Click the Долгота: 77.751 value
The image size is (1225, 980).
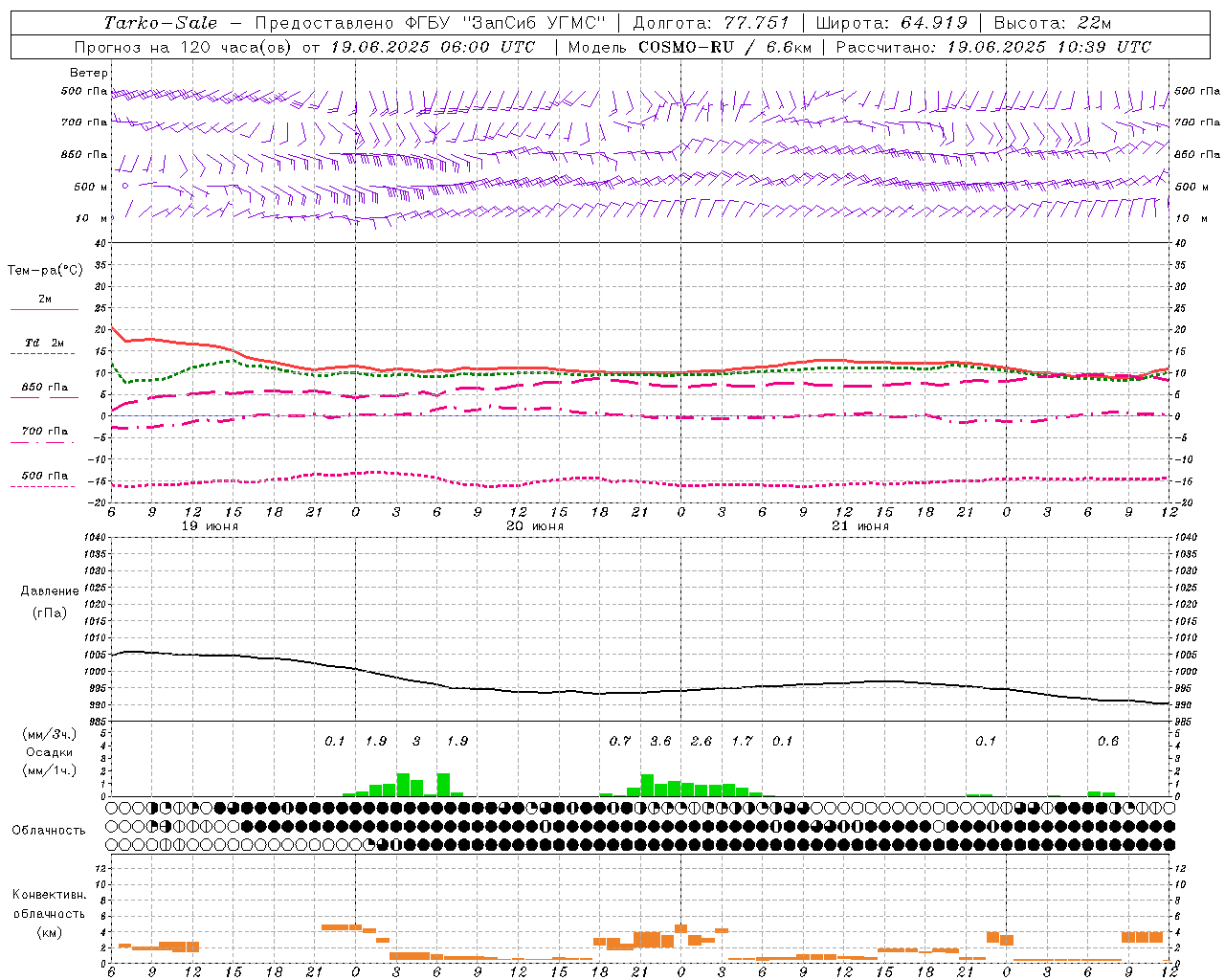coord(711,23)
